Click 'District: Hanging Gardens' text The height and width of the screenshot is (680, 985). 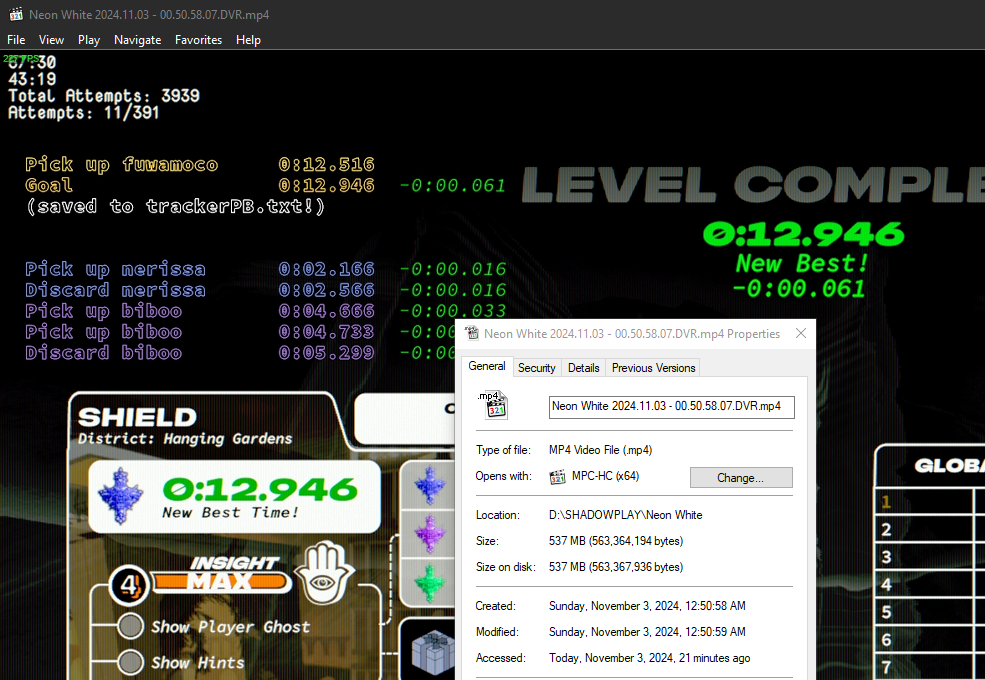pos(185,439)
